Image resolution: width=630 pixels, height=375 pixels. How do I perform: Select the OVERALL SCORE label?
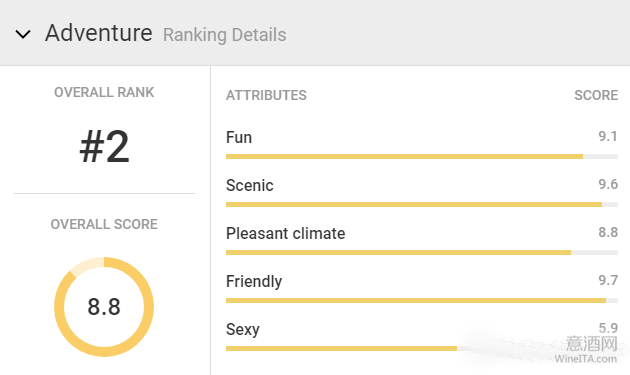pyautogui.click(x=104, y=224)
